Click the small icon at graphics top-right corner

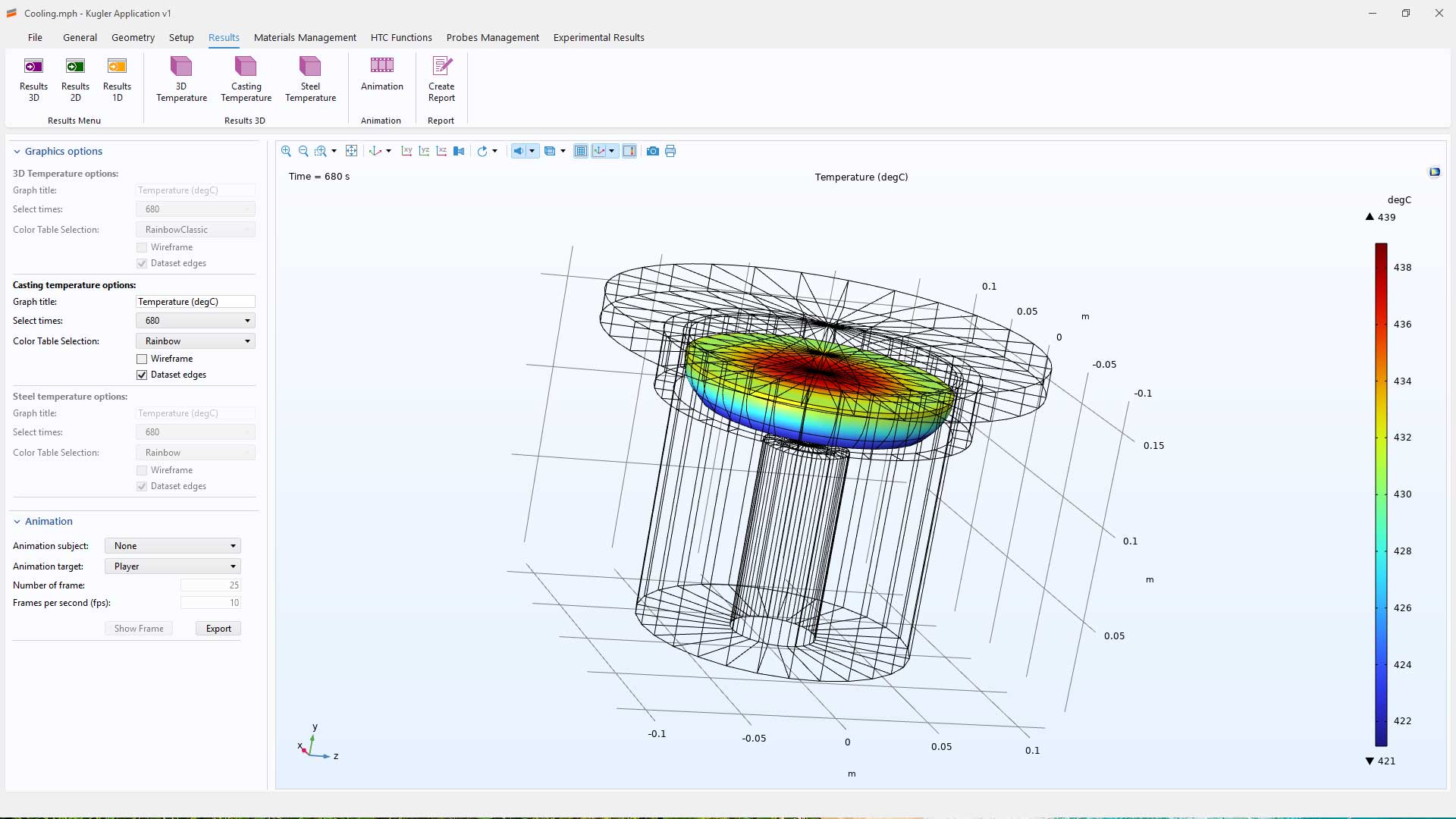click(x=1435, y=172)
